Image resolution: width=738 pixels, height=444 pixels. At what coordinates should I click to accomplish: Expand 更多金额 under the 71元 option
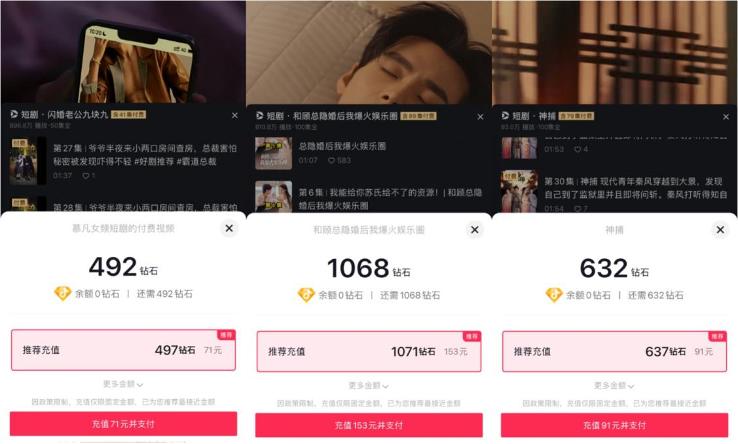[123, 384]
